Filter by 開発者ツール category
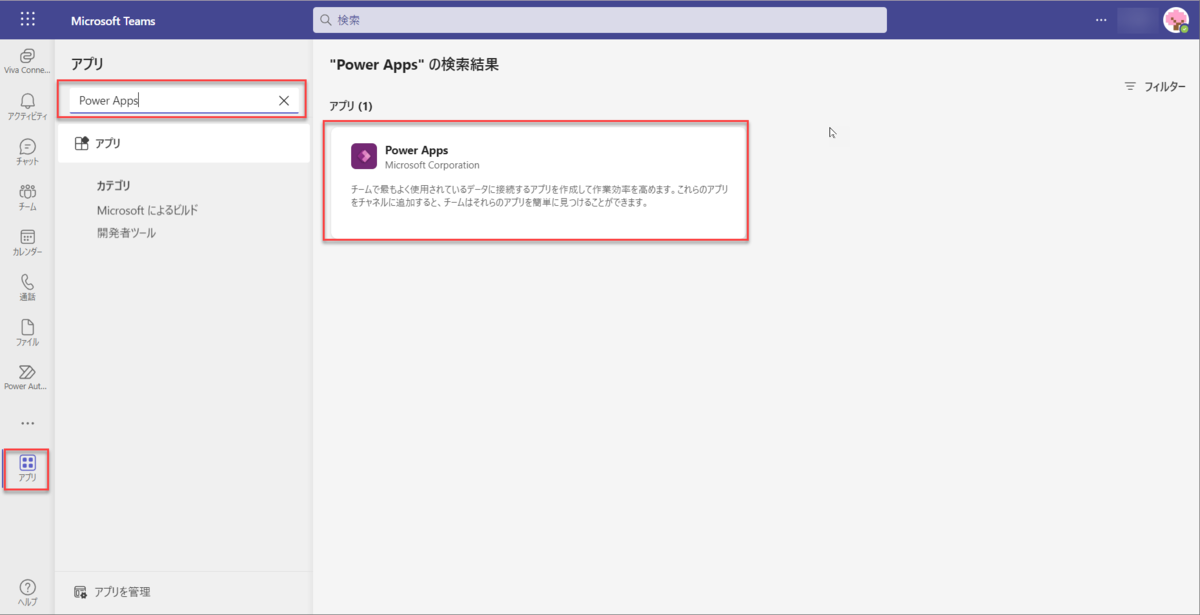The width and height of the screenshot is (1200, 615). 126,233
